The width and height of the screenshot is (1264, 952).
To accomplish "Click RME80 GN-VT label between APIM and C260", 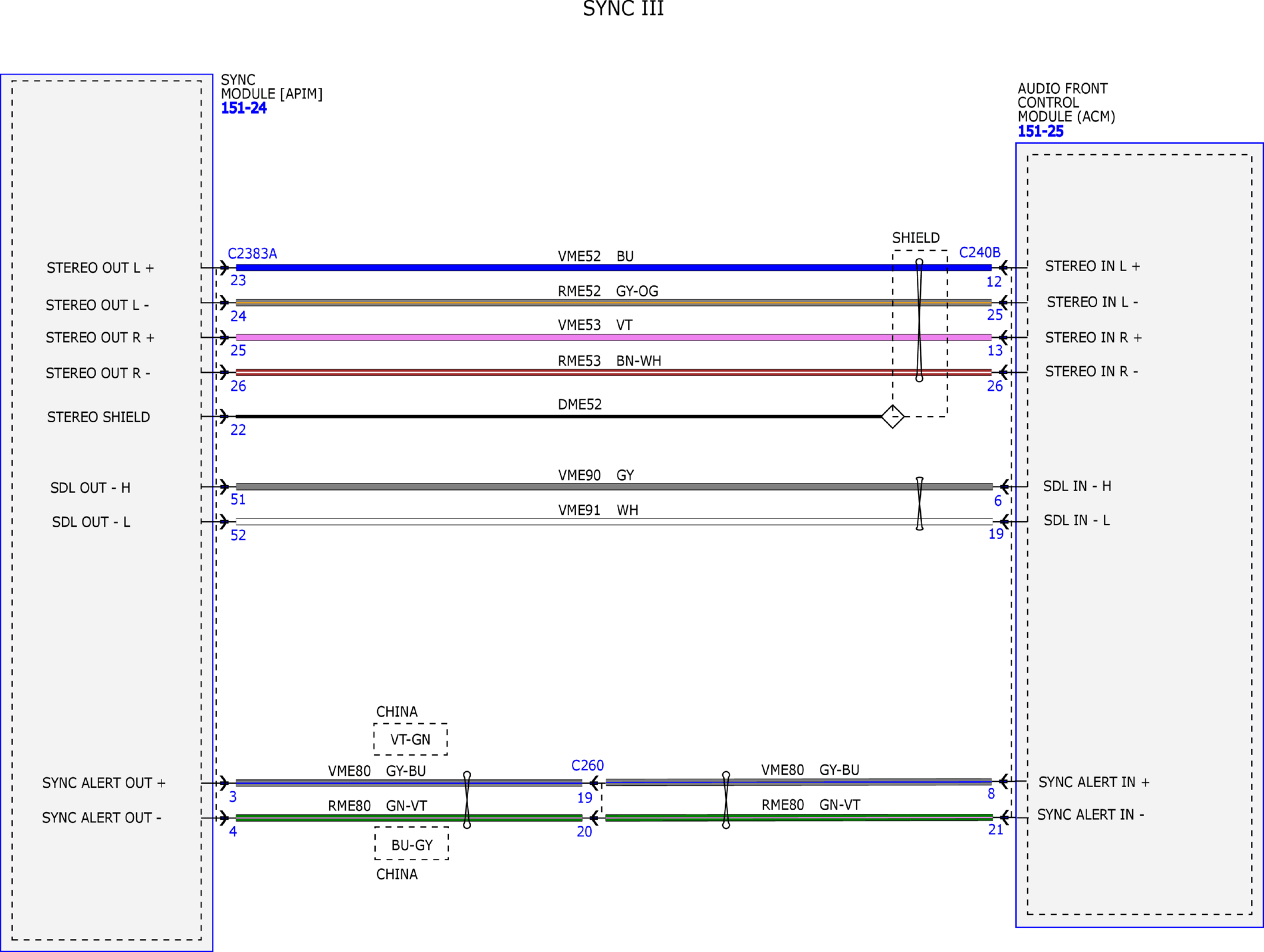I will pyautogui.click(x=377, y=805).
